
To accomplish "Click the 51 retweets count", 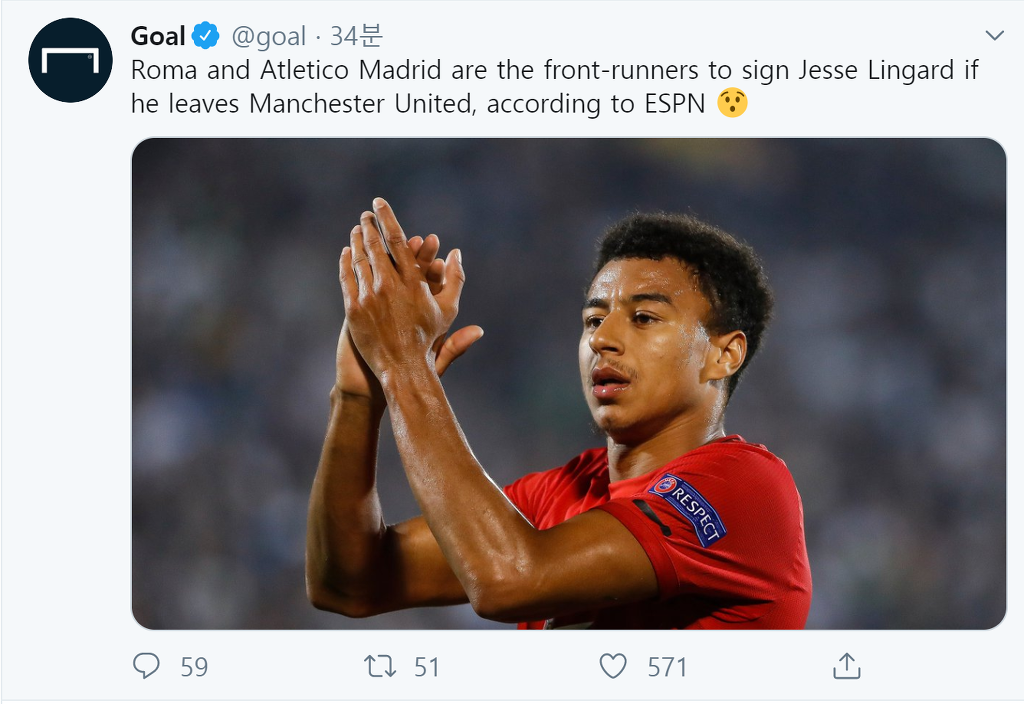I will coord(427,667).
